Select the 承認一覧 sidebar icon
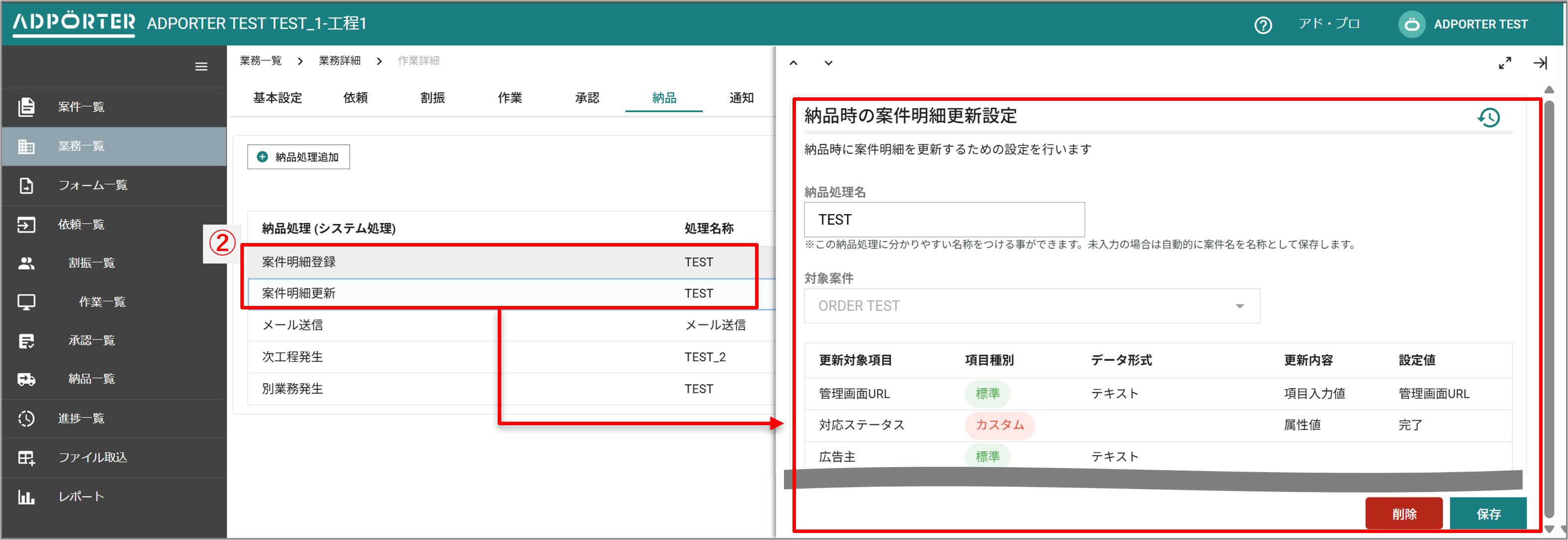The height and width of the screenshot is (540, 1568). point(26,340)
